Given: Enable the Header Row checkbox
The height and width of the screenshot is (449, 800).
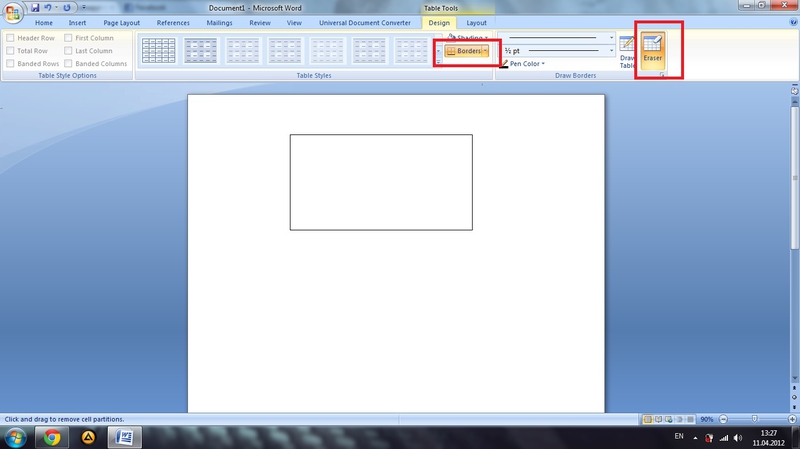Looking at the screenshot, I should tap(12, 38).
